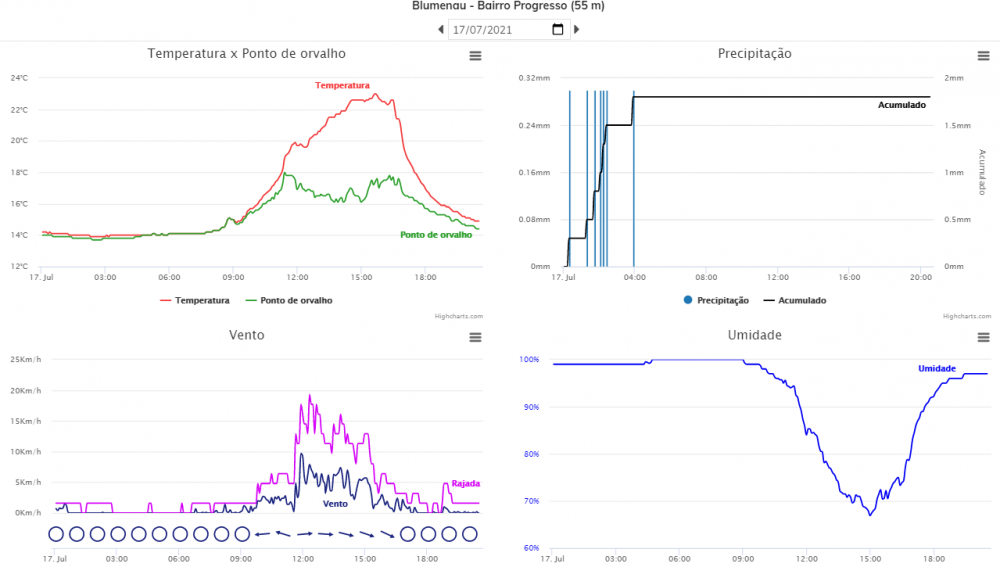Go to previous day with left arrow
This screenshot has height=567, width=1000.
point(441,29)
